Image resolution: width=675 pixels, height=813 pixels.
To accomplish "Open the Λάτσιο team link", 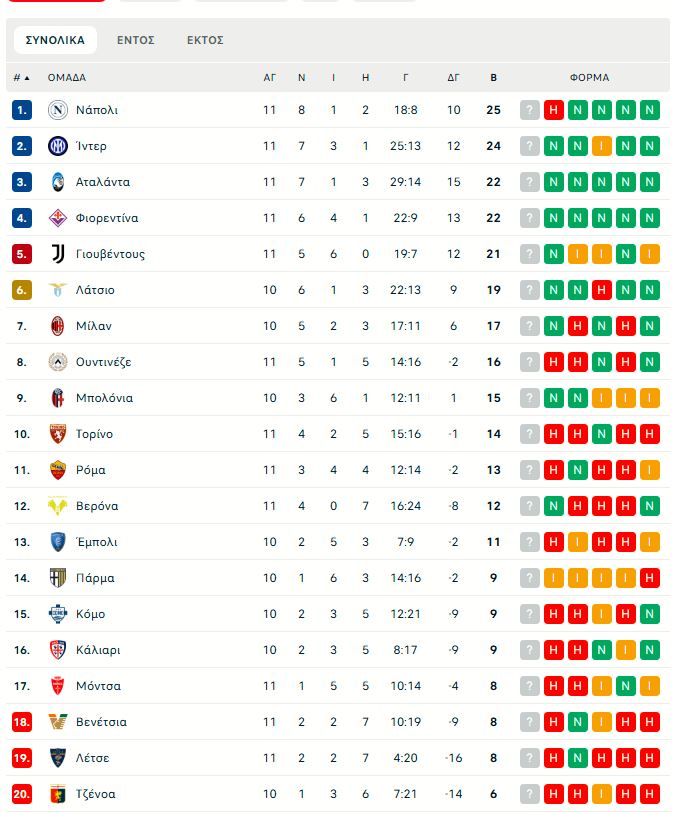I will coord(95,290).
